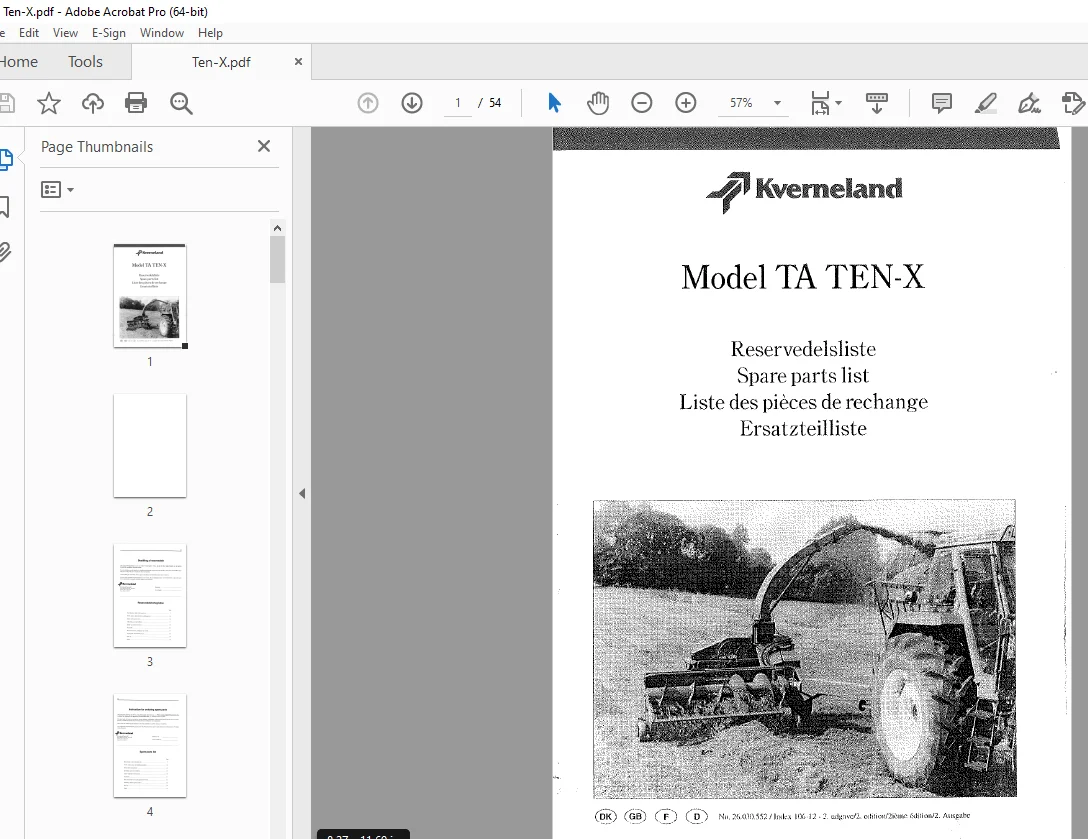1088x839 pixels.
Task: Upload file to cloud storage
Action: [92, 103]
